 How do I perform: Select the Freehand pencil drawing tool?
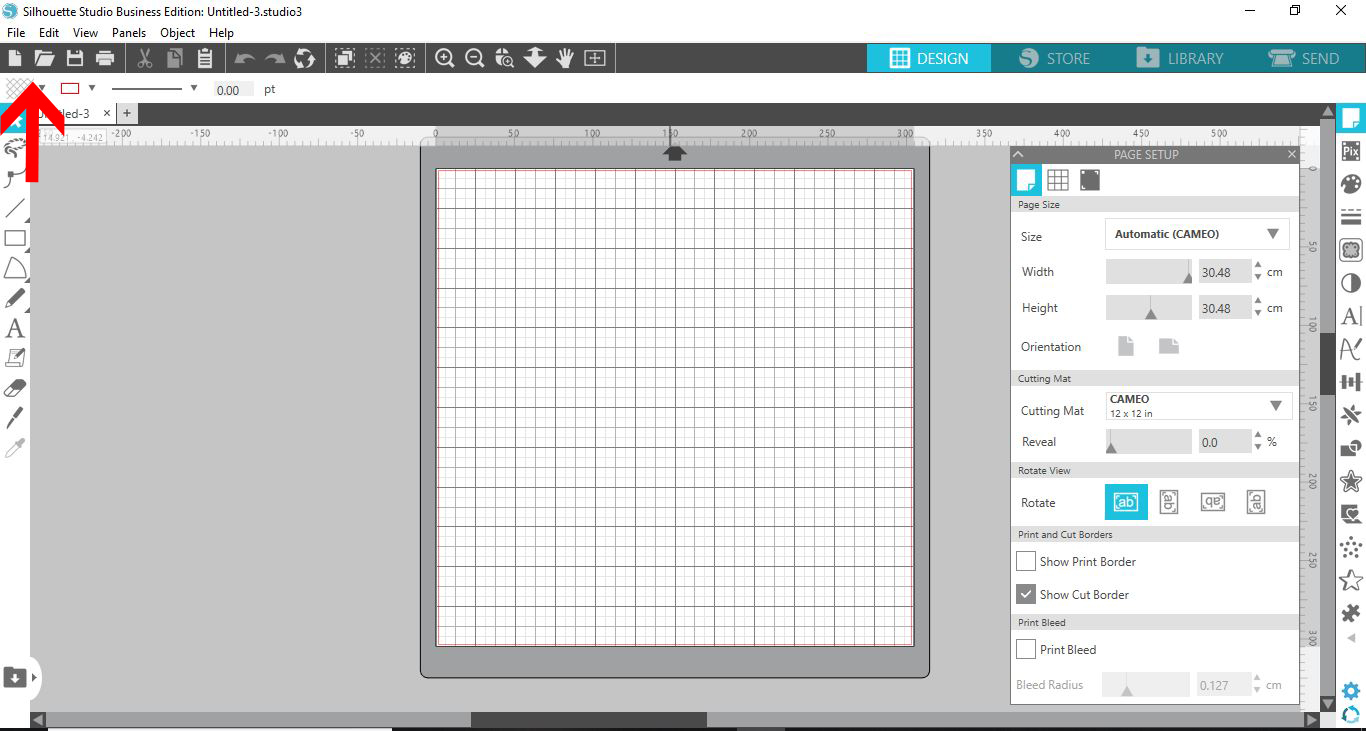[x=15, y=298]
